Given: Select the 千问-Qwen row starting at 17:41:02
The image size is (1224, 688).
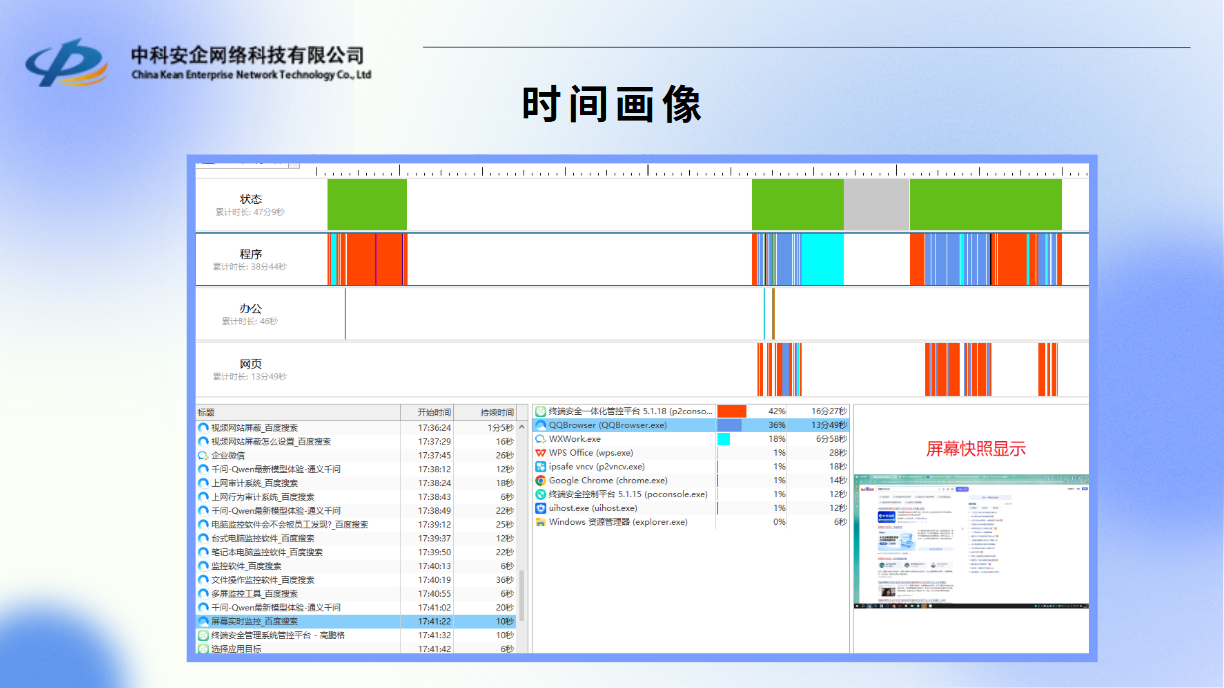Looking at the screenshot, I should (356, 607).
